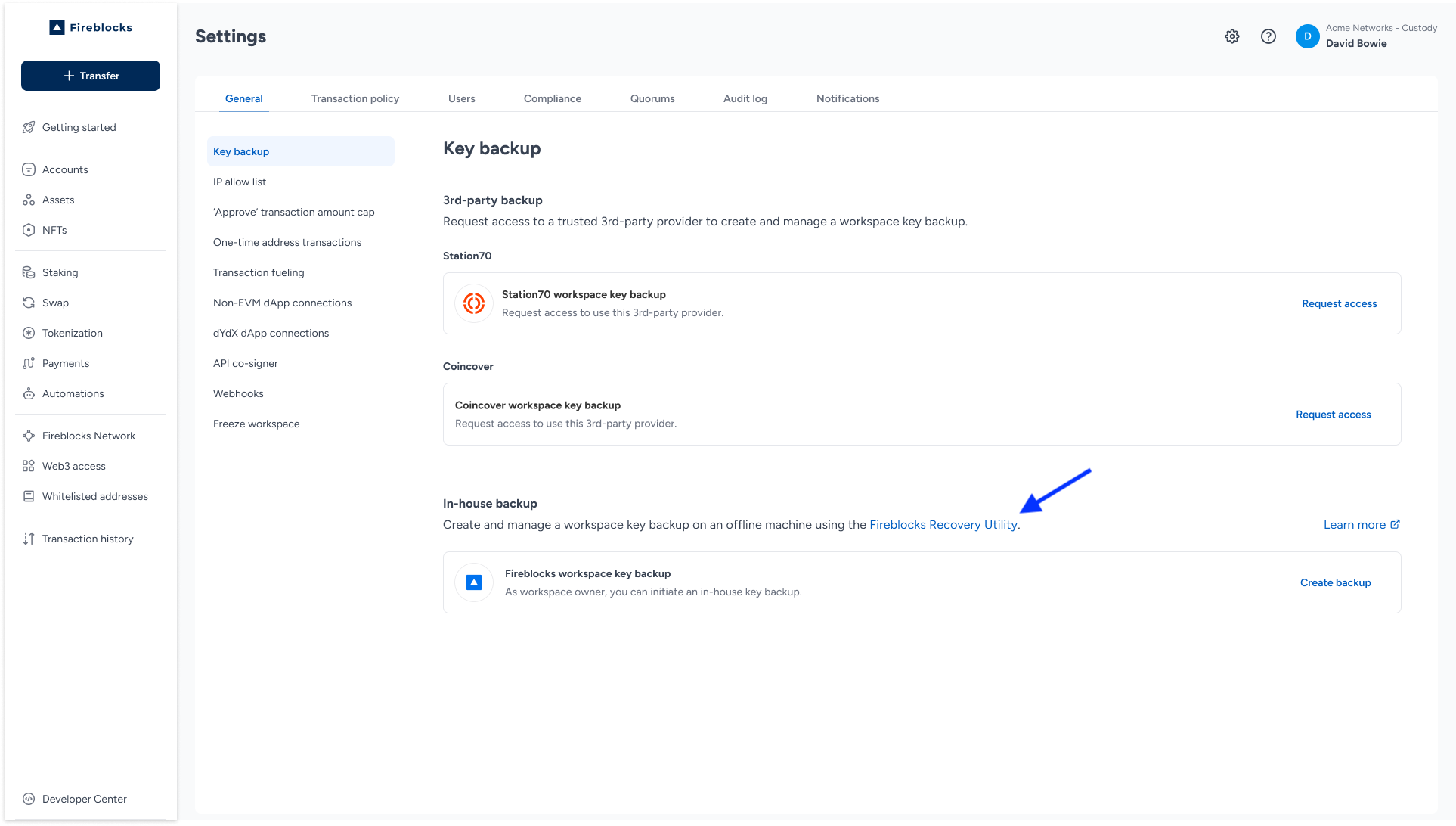Image resolution: width=1456 pixels, height=826 pixels.
Task: Click the Tokenization icon
Action: 29,333
